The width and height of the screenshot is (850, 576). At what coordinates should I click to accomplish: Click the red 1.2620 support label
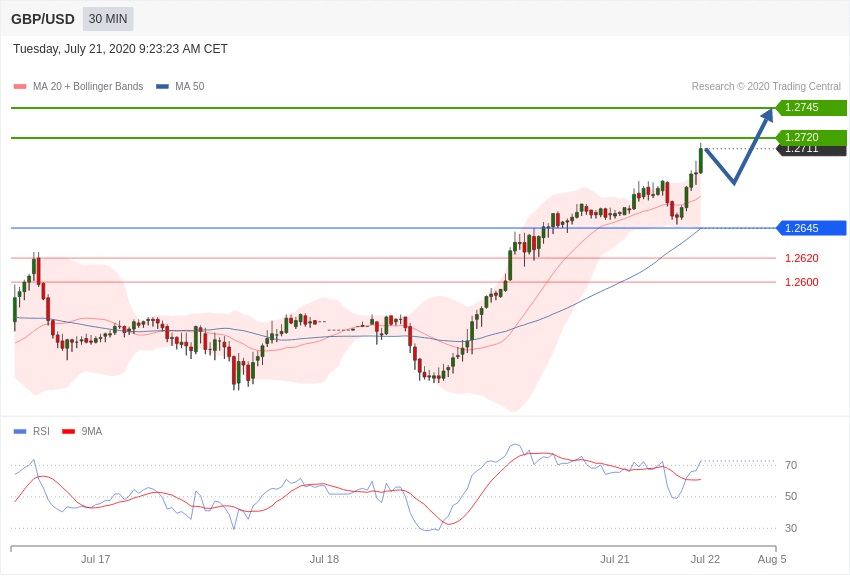(801, 258)
